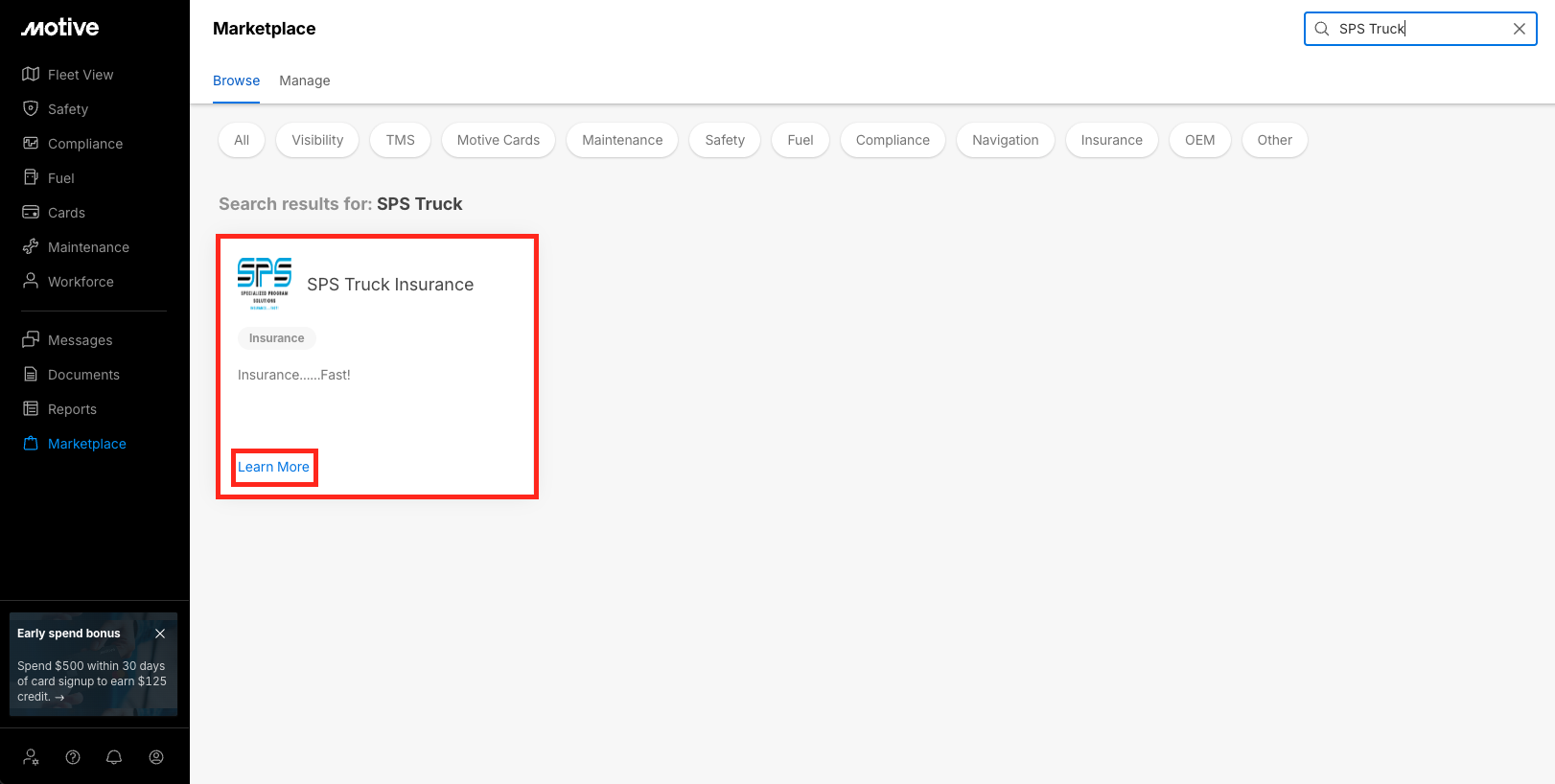Image resolution: width=1555 pixels, height=784 pixels.
Task: Click the Cards sidebar icon
Action: [31, 212]
